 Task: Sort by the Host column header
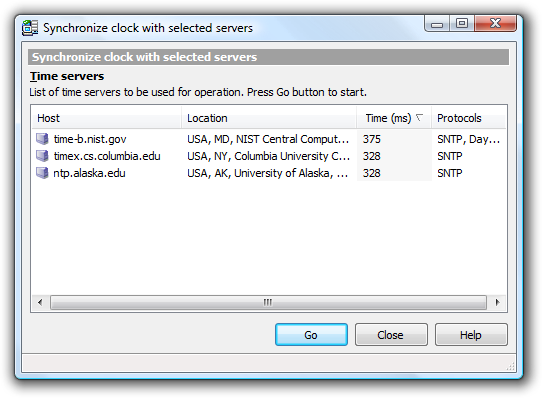[x=106, y=118]
